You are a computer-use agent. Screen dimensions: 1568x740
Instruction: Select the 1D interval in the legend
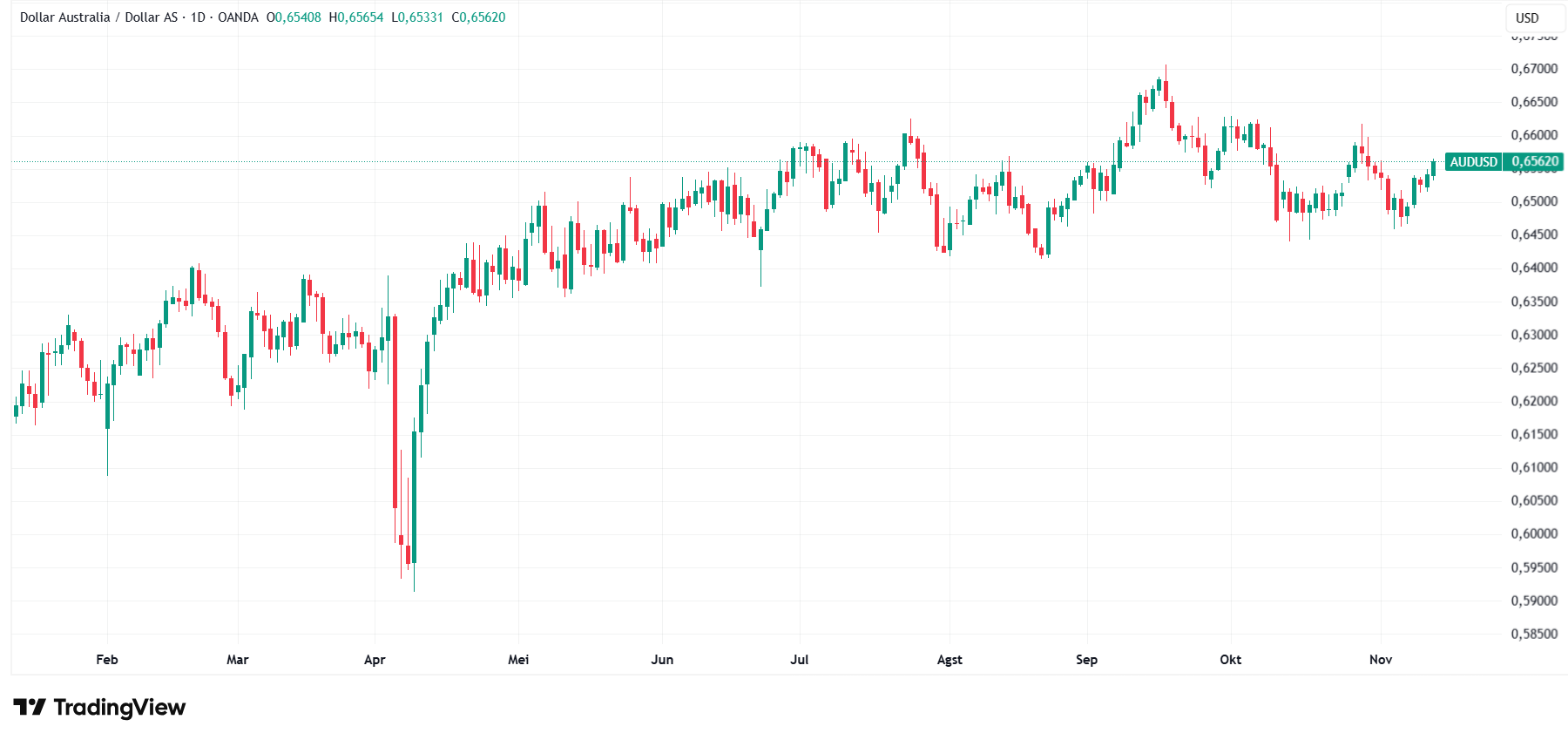pyautogui.click(x=198, y=17)
